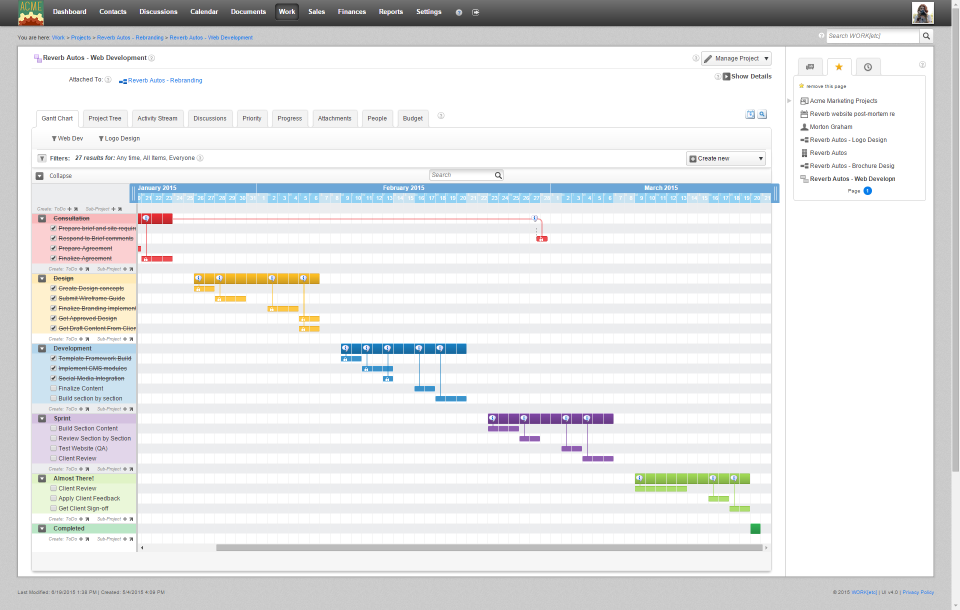This screenshot has height=610, width=960.
Task: Open the Manage Project dropdown
Action: [x=737, y=58]
